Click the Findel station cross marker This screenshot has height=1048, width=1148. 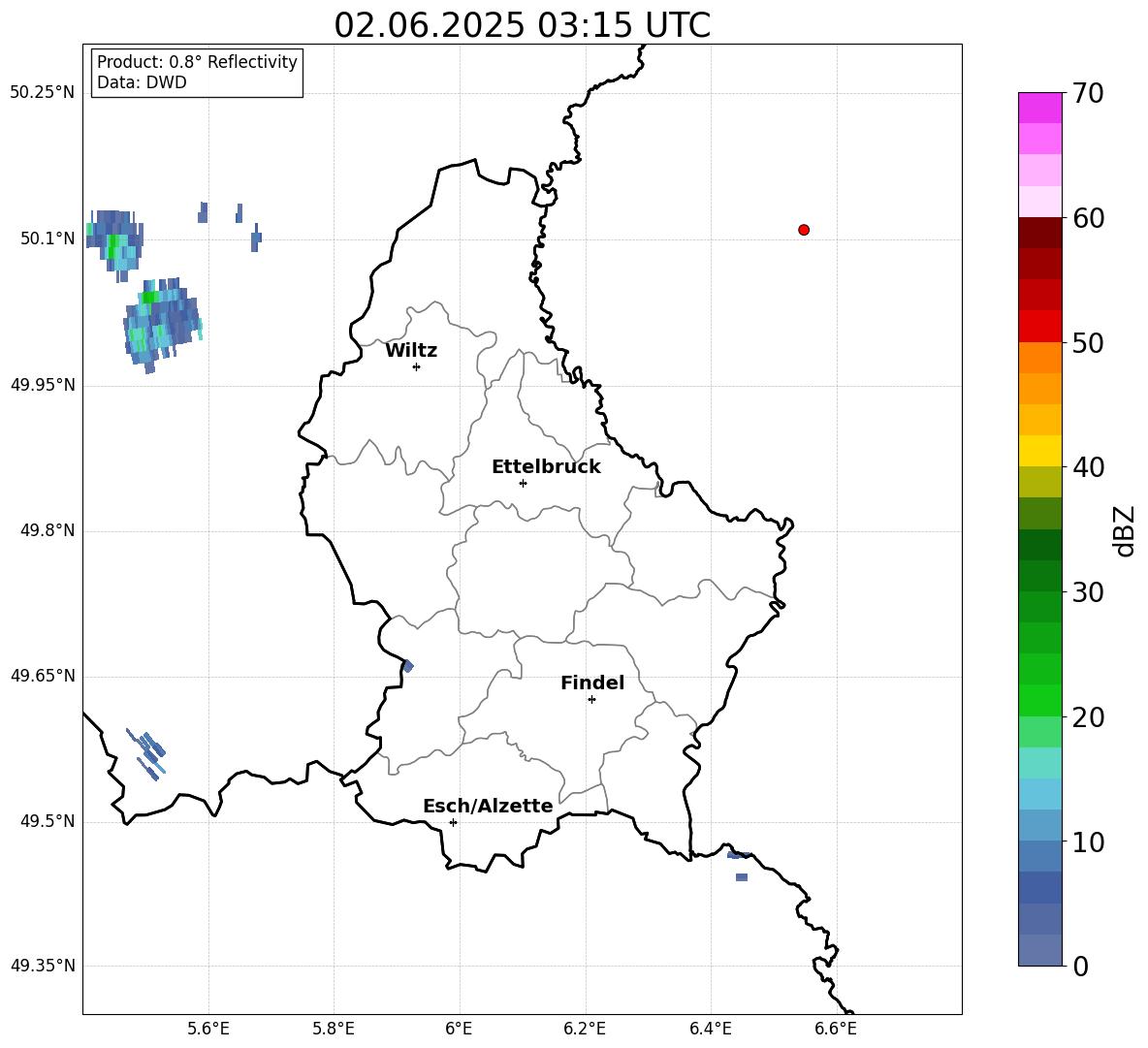[591, 700]
